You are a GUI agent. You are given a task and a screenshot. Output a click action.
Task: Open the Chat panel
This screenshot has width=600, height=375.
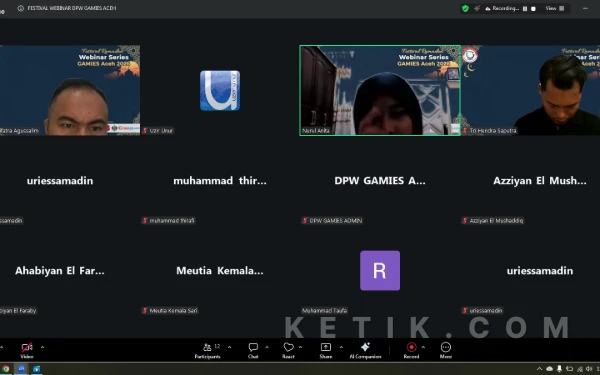pos(253,350)
